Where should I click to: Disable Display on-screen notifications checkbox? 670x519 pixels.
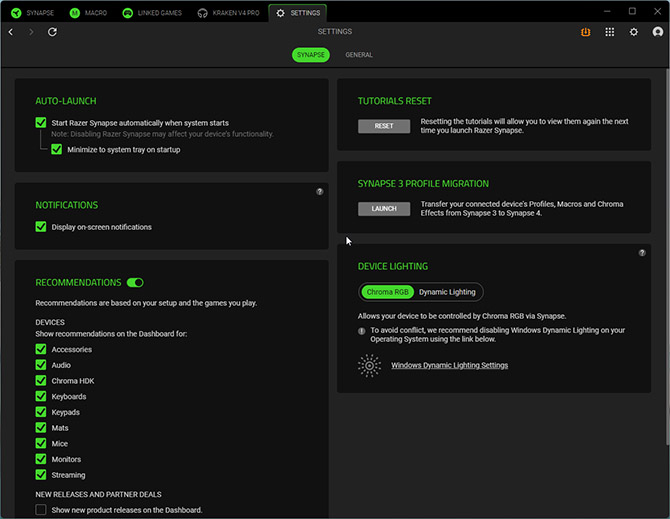pyautogui.click(x=41, y=227)
